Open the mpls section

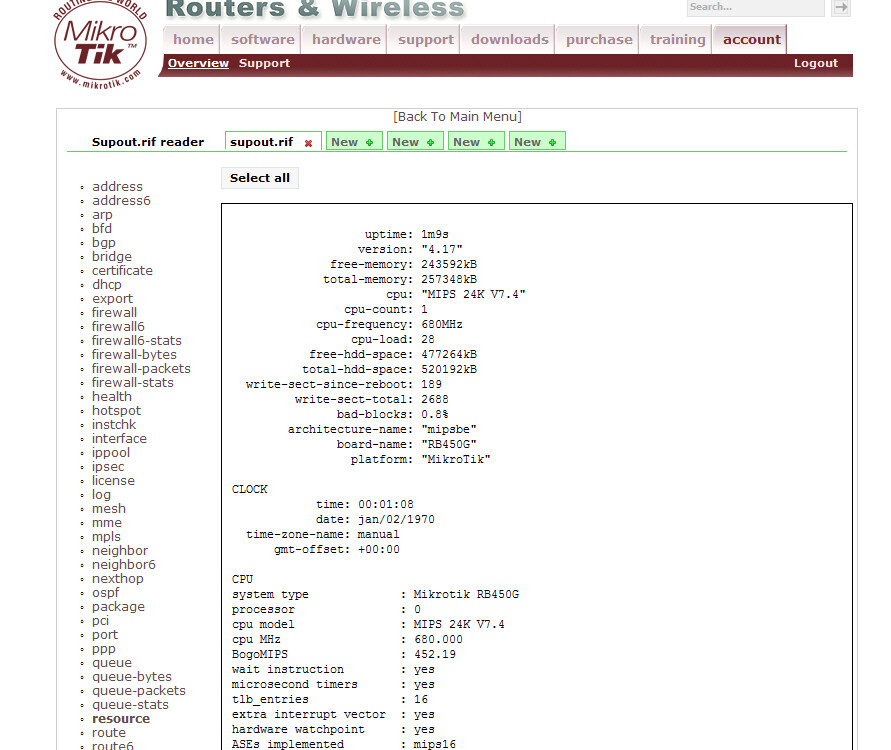106,537
